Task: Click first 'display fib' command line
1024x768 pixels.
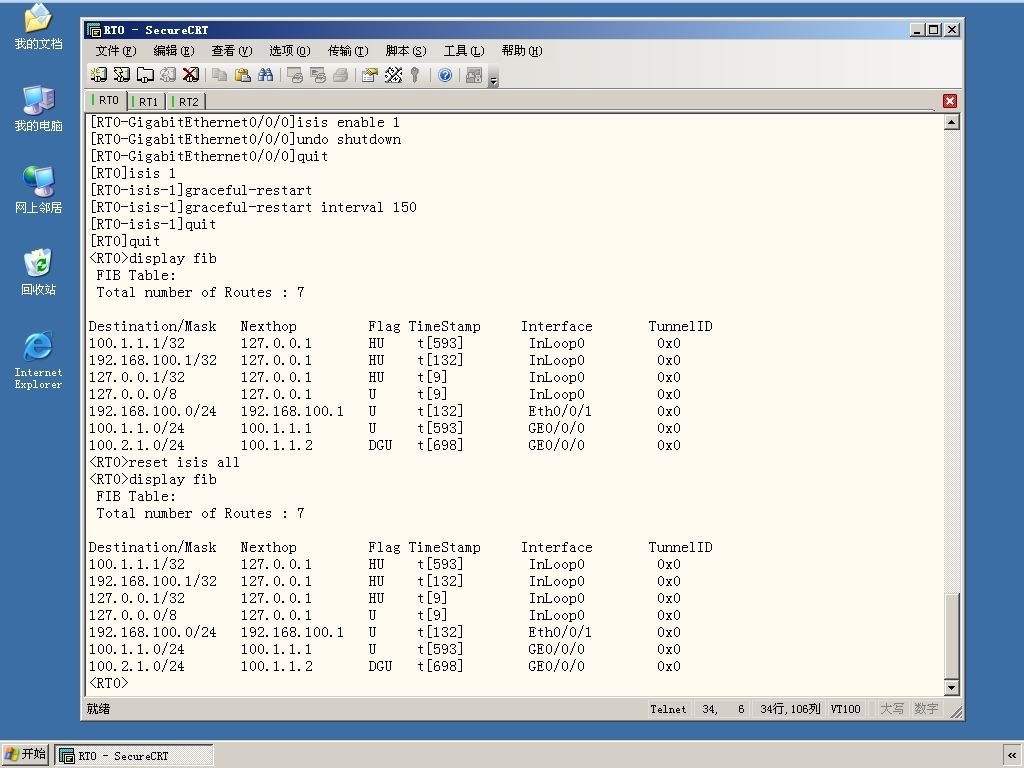Action: tap(153, 258)
